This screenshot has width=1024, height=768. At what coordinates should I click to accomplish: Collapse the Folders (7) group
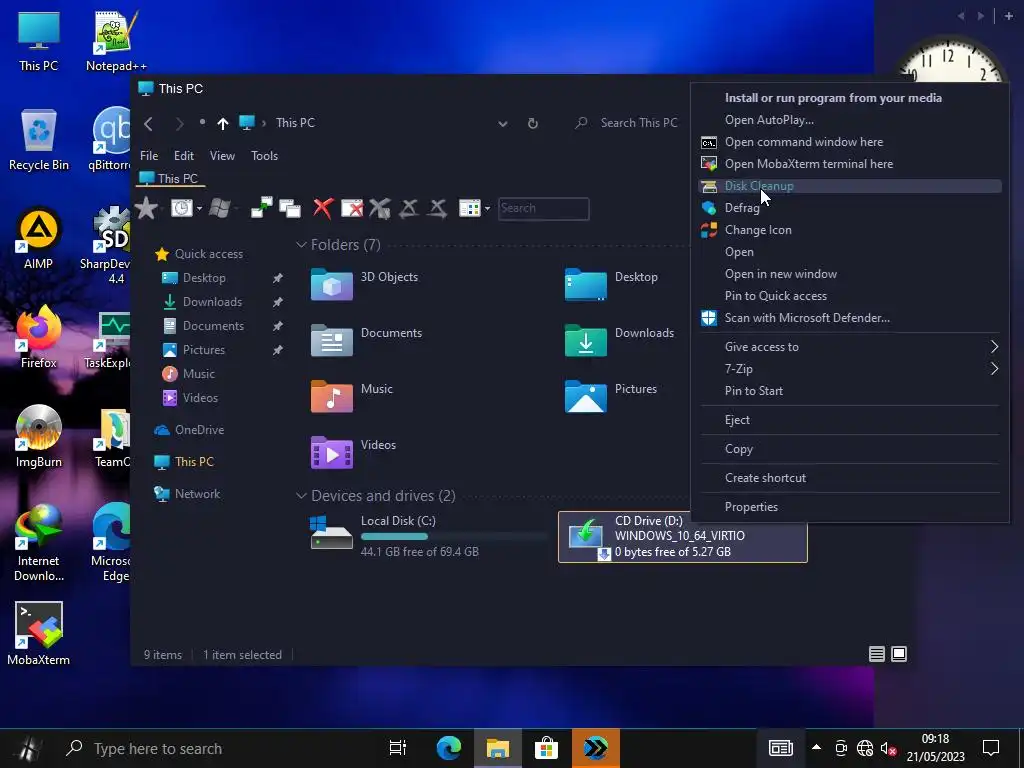301,245
